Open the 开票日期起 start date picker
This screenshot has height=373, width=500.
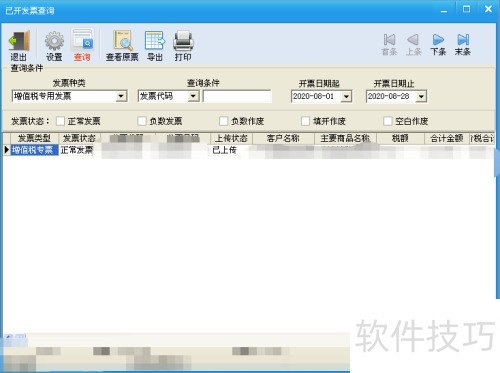[x=346, y=97]
